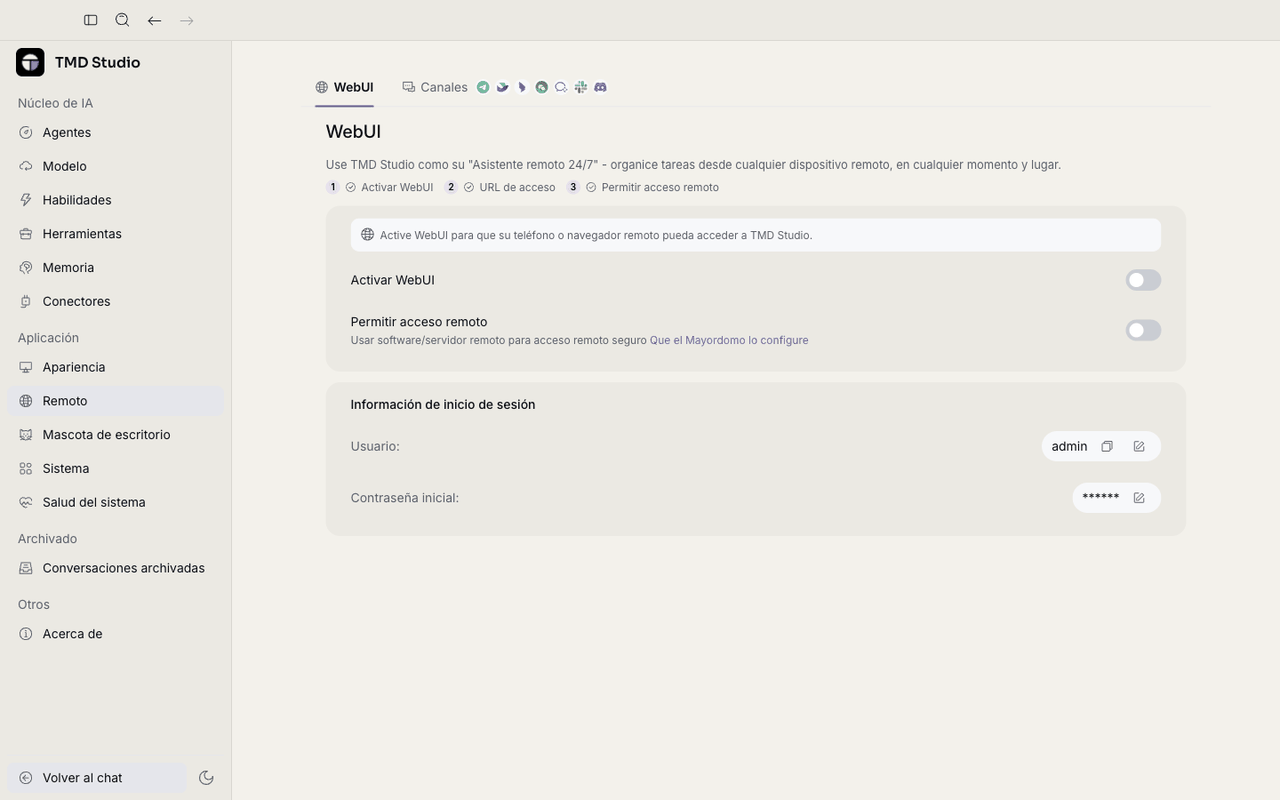1280x800 pixels.
Task: Copy the admin username
Action: 1107,447
